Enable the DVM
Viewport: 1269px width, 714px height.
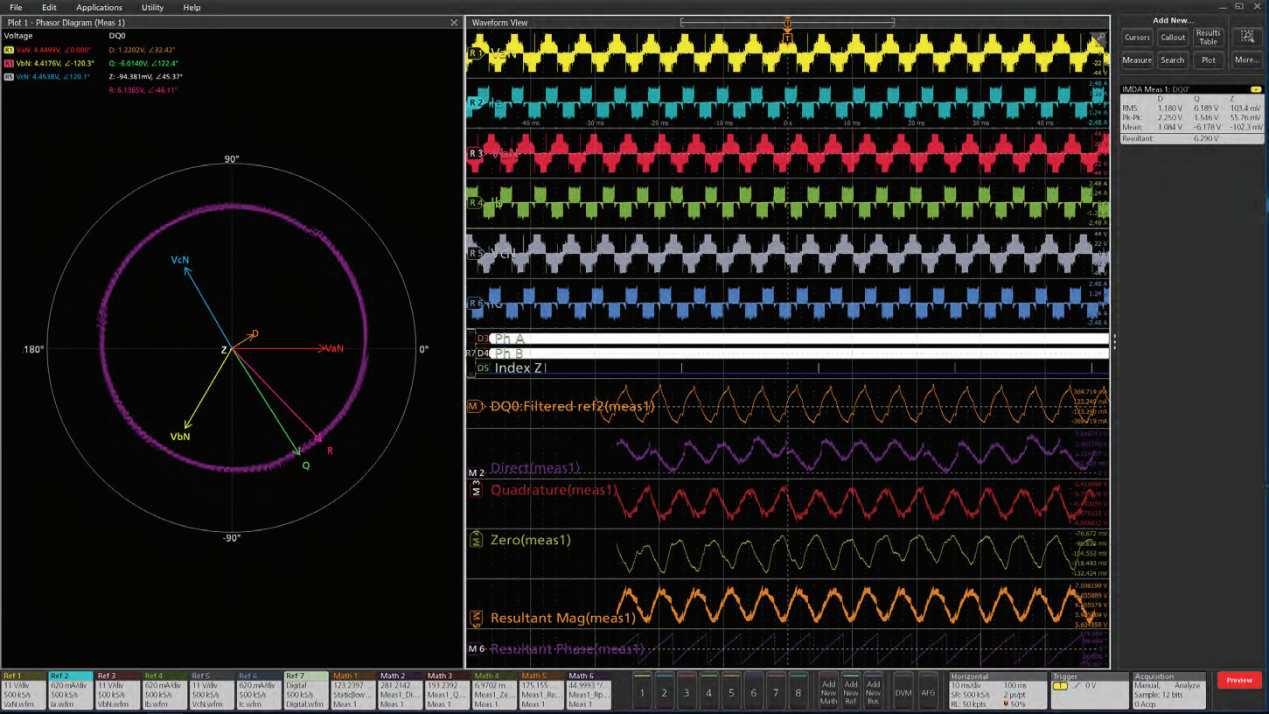(903, 690)
